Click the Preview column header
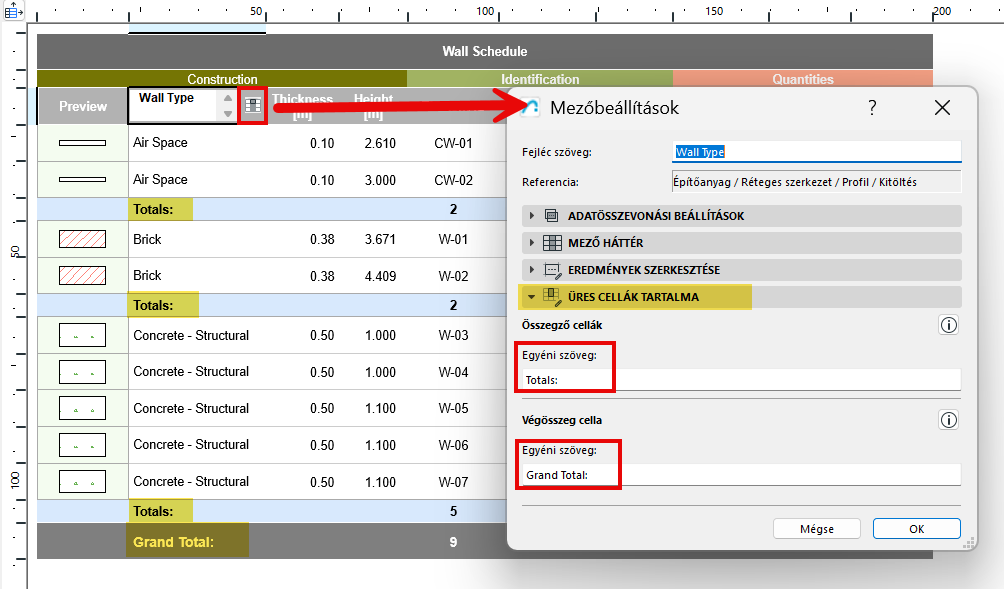This screenshot has height=589, width=1004. pyautogui.click(x=83, y=106)
